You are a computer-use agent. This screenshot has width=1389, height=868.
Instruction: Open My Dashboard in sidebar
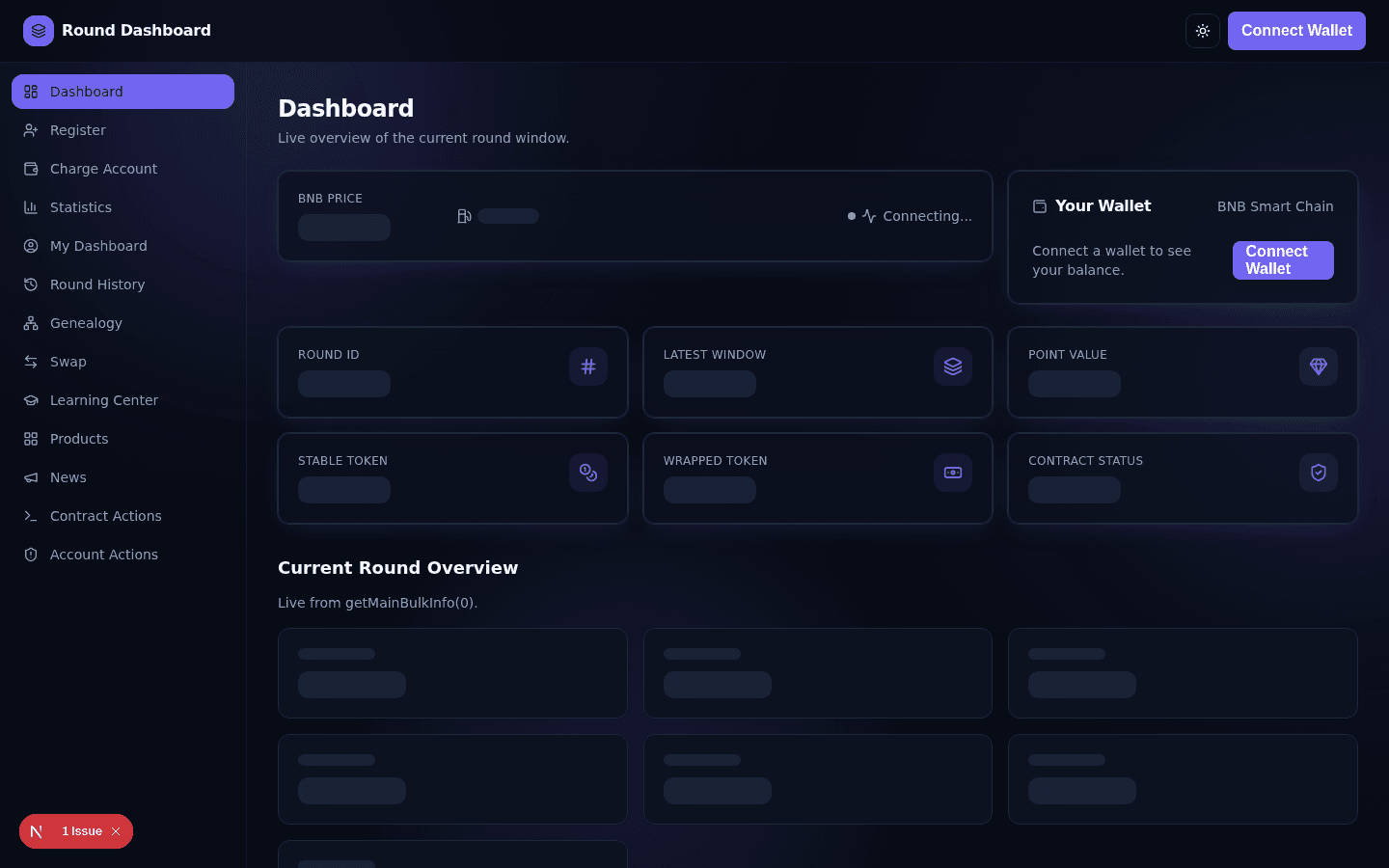(x=123, y=246)
